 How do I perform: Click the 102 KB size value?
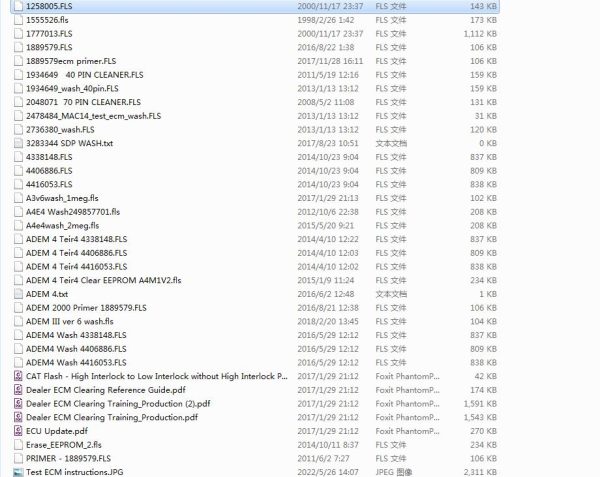pos(484,198)
